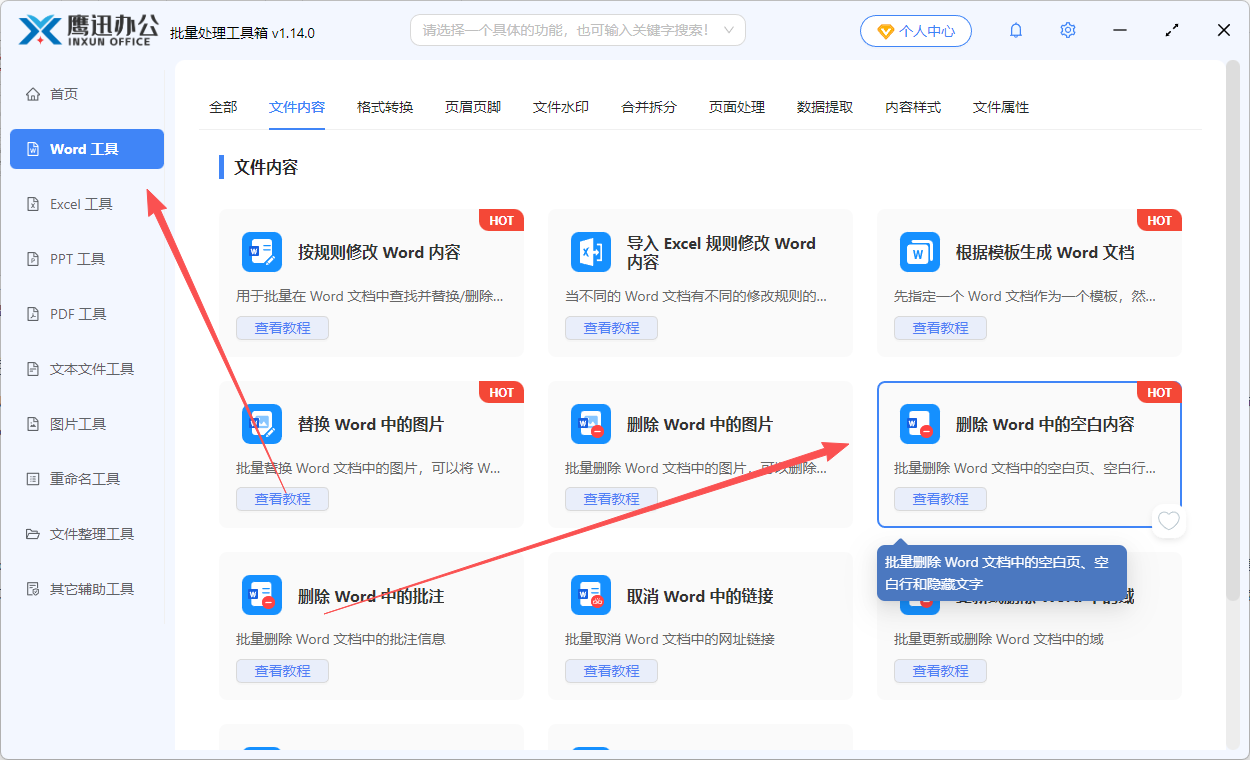The height and width of the screenshot is (760, 1250).
Task: Select the 删除 Word 中的批注 tool icon
Action: coord(261,596)
